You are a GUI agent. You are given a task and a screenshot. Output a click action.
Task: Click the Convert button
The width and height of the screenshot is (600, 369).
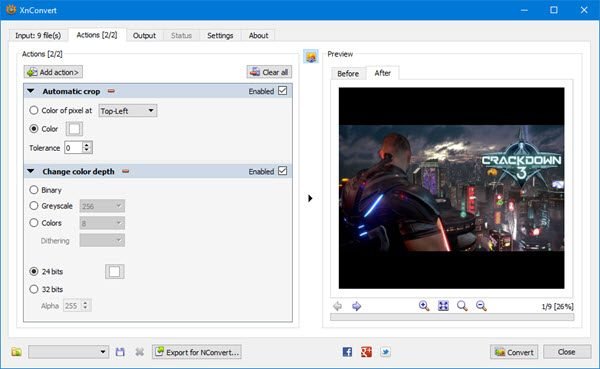(514, 352)
